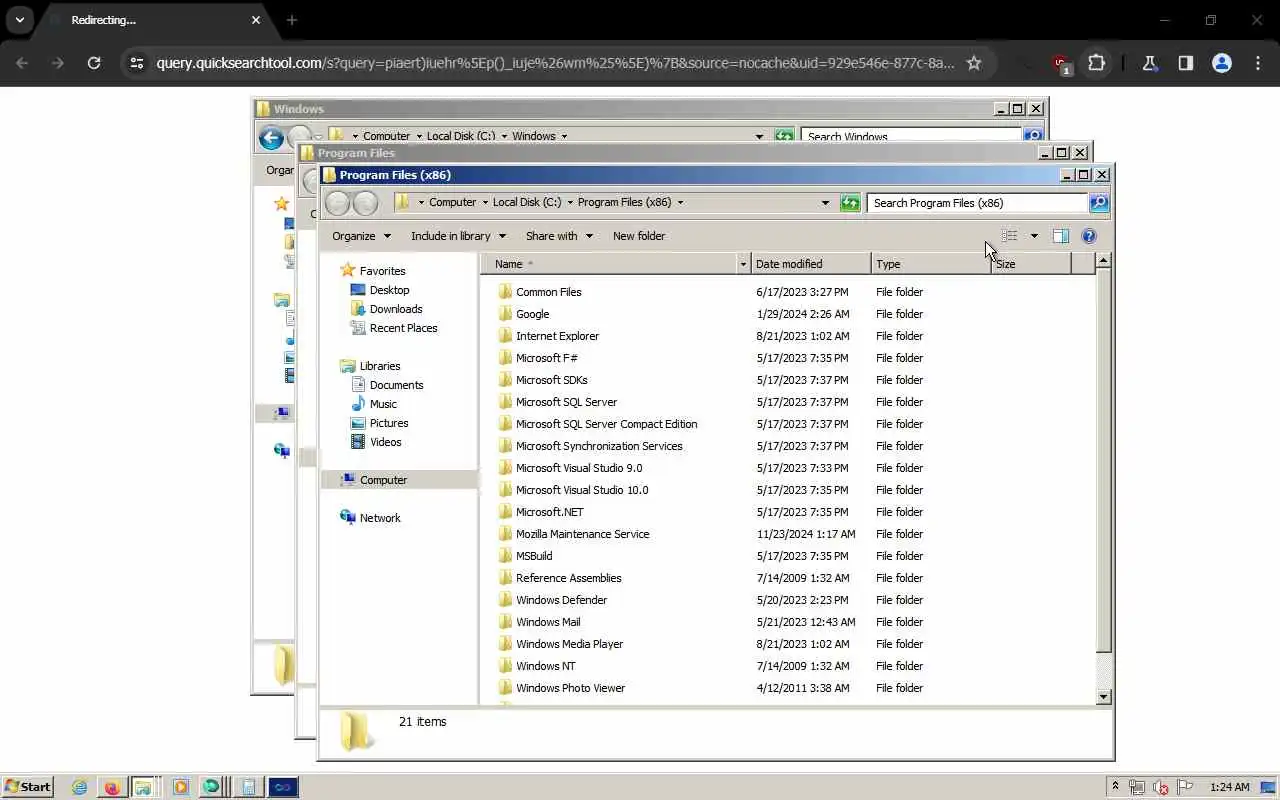Open the Organize dropdown menu

(x=362, y=236)
